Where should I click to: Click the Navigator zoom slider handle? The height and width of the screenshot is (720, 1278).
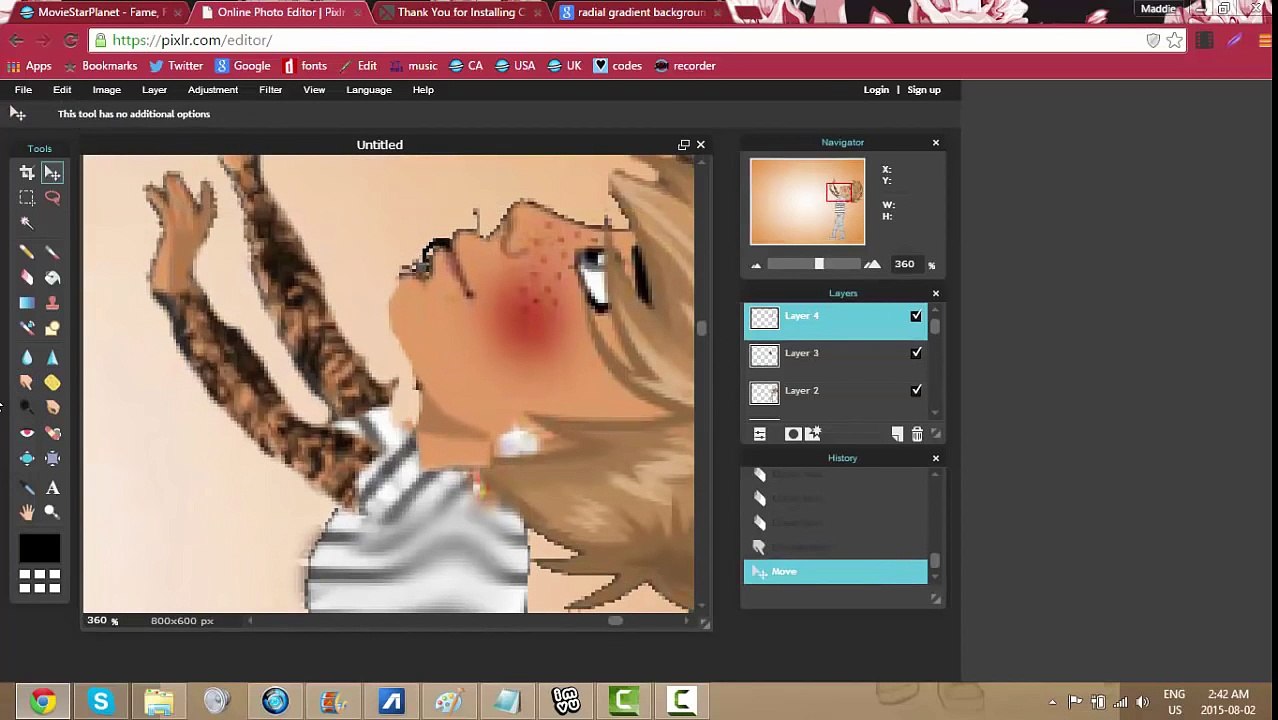point(819,264)
